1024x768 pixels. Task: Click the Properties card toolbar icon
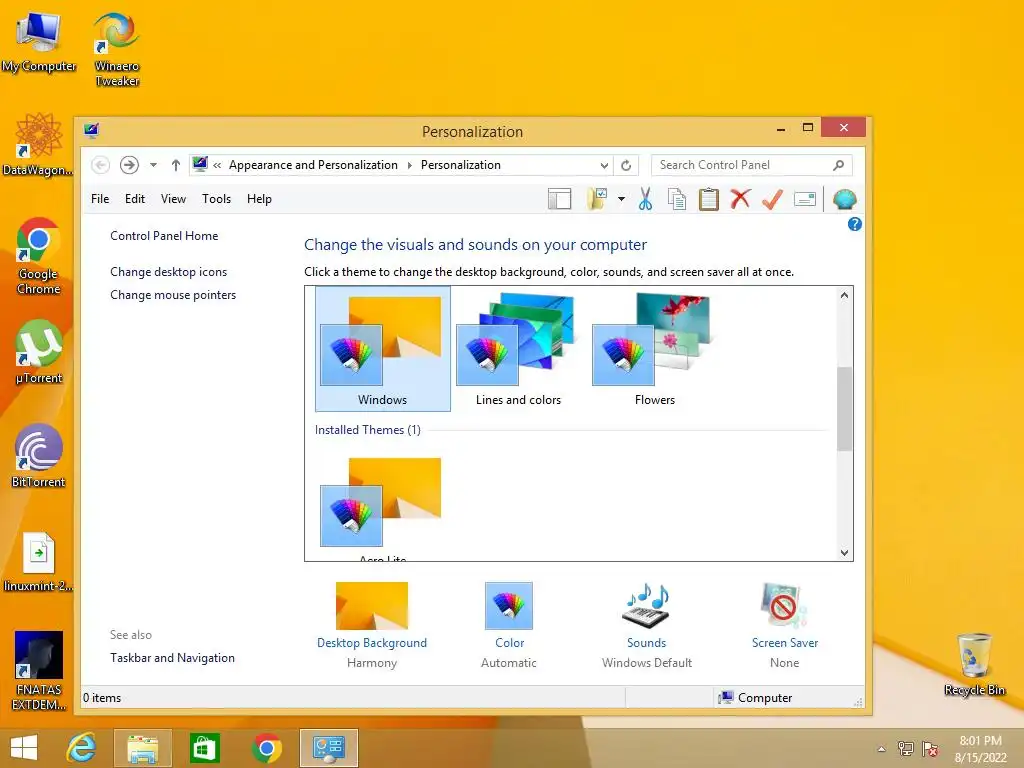click(x=805, y=199)
